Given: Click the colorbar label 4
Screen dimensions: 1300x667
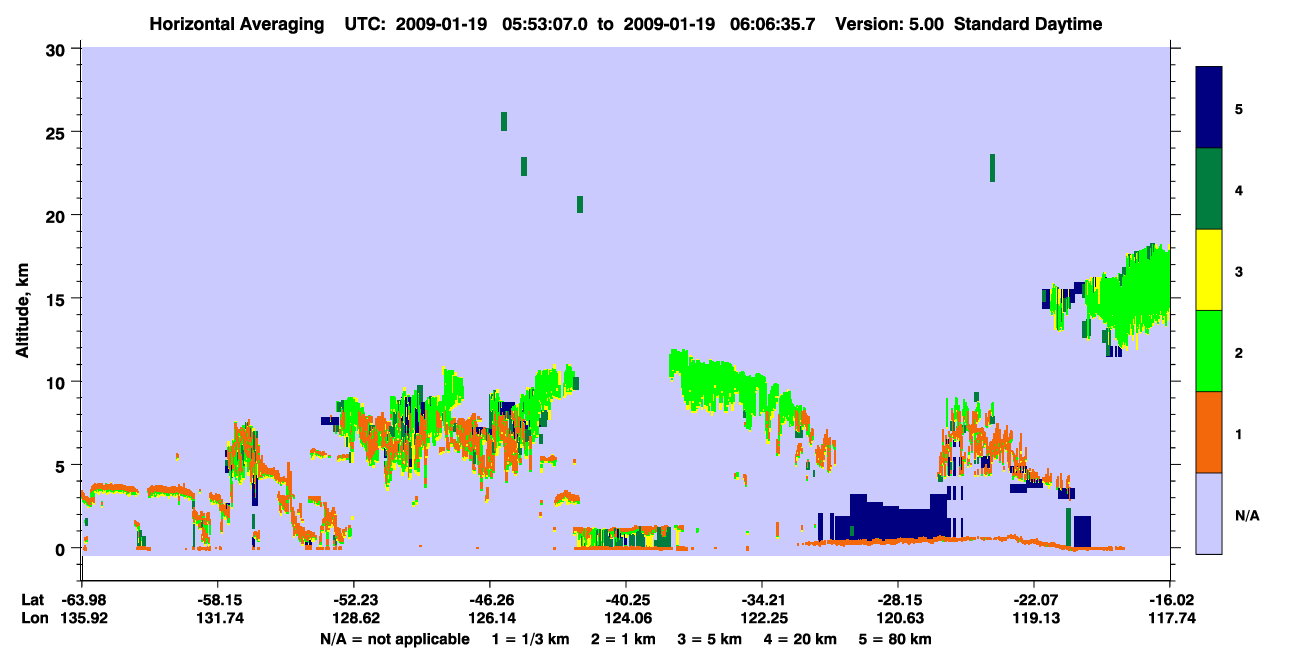Looking at the screenshot, I should coord(1239,189).
